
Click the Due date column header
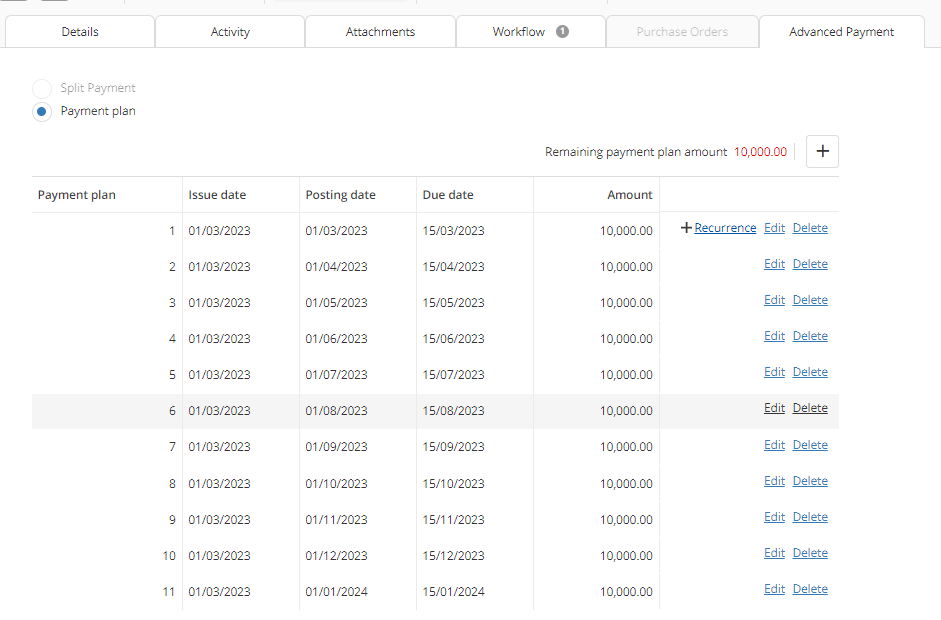(x=448, y=195)
